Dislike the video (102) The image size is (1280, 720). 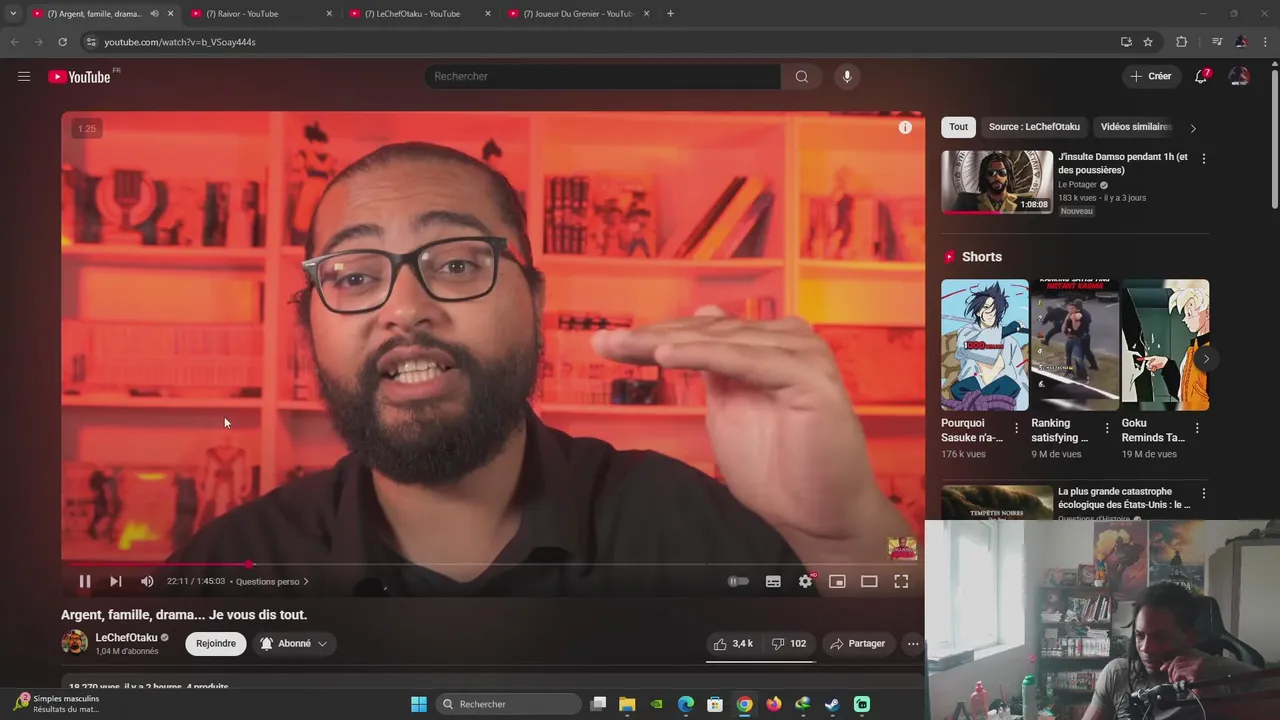788,644
